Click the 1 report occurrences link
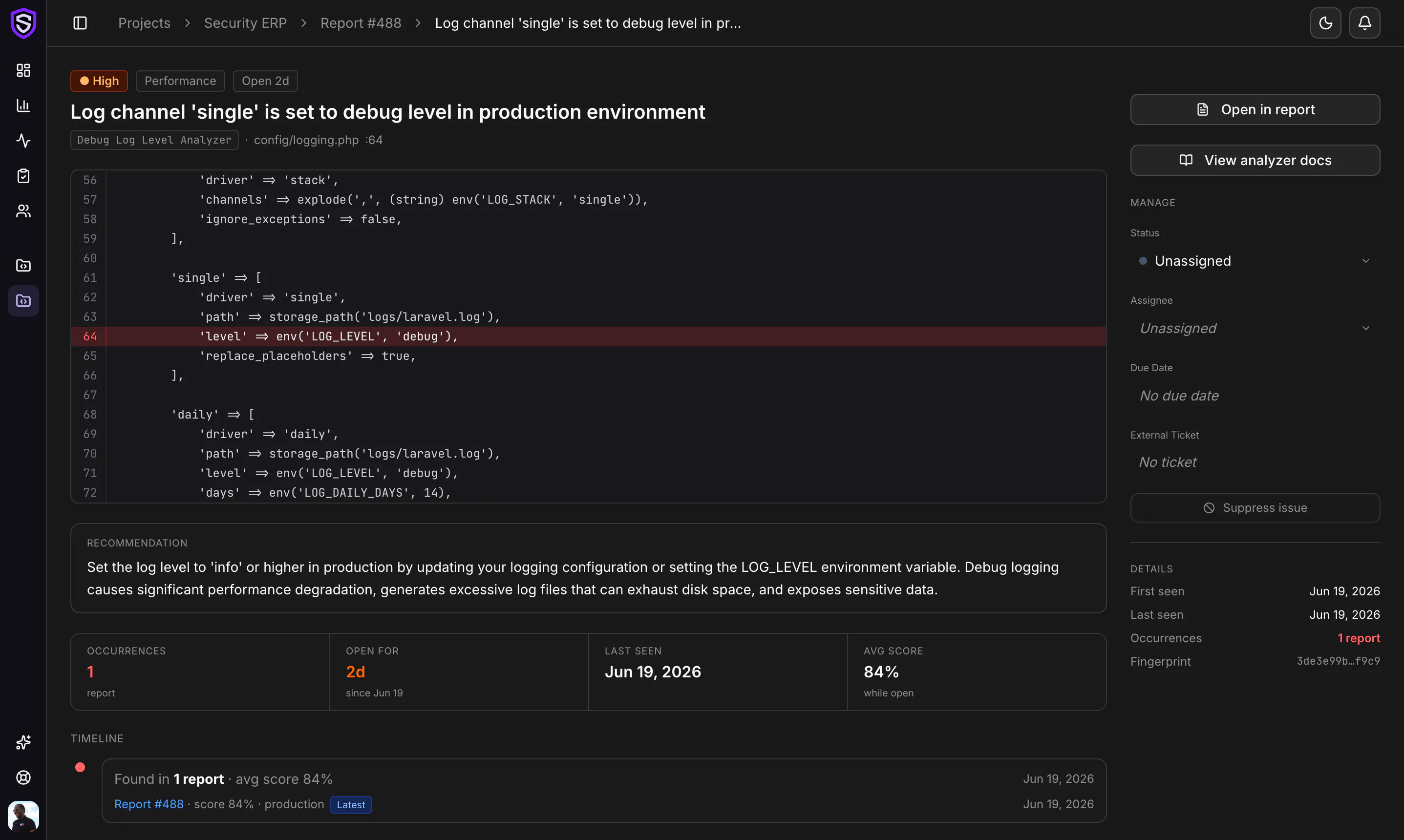This screenshot has height=840, width=1404. pos(1358,638)
